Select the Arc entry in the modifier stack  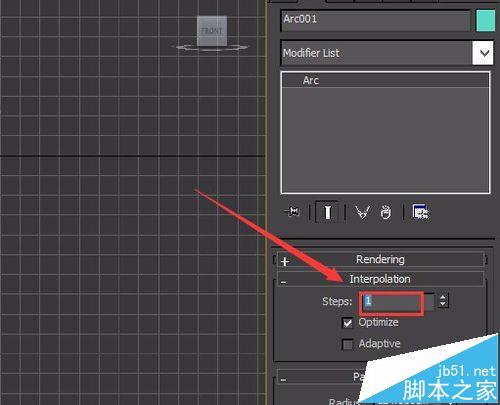[x=385, y=80]
